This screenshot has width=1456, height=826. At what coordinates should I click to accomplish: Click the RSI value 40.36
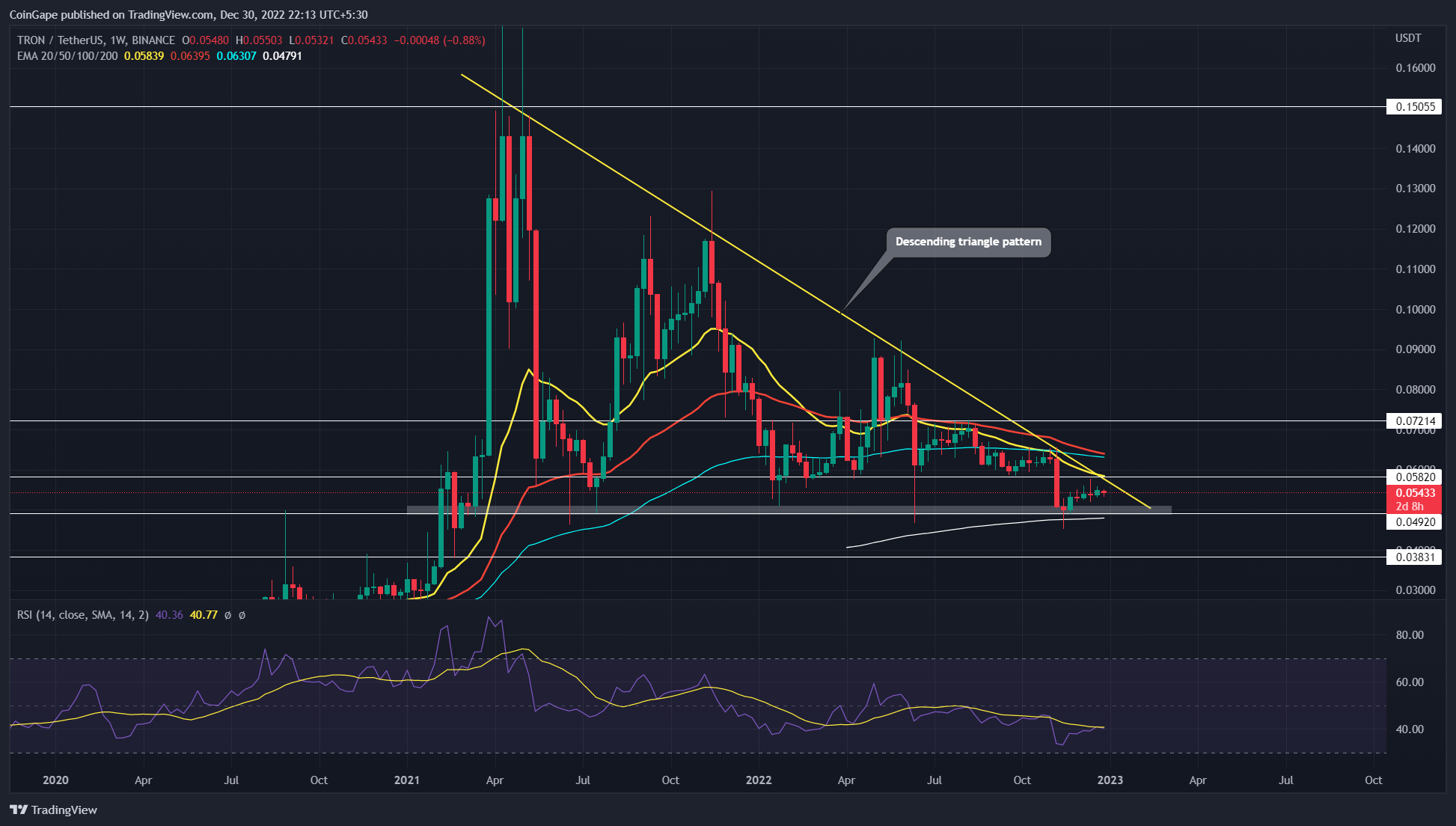(x=169, y=615)
